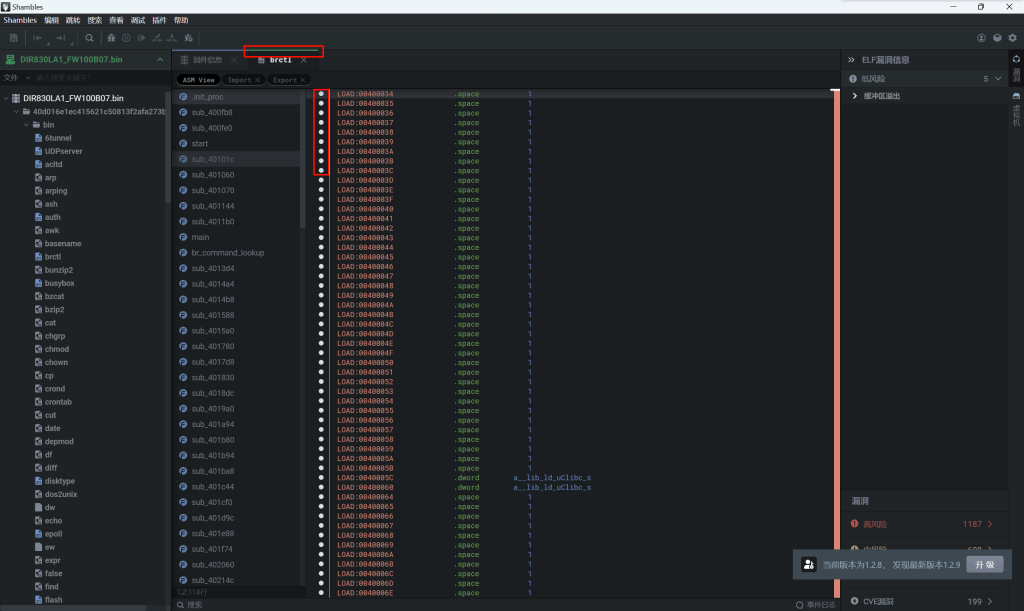Toggle the 事件日志 event log indicator
The height and width of the screenshot is (611, 1024).
[x=815, y=604]
